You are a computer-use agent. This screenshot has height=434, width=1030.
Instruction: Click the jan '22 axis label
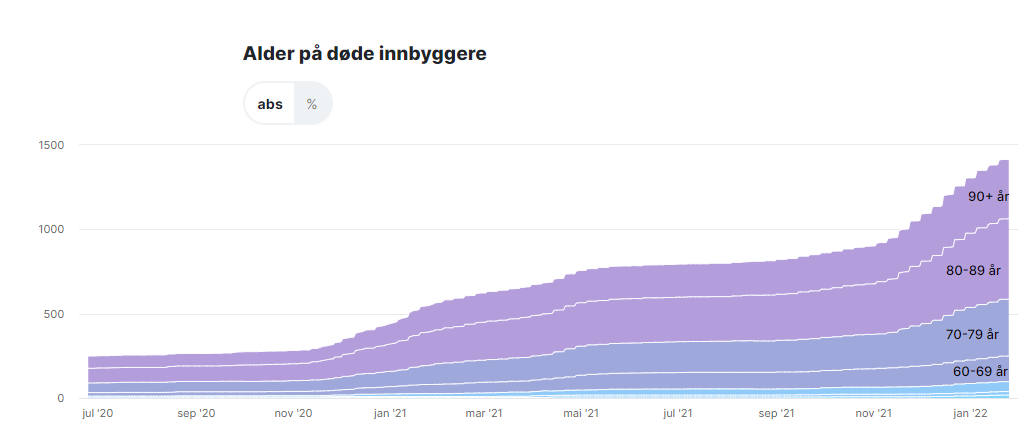click(x=970, y=413)
